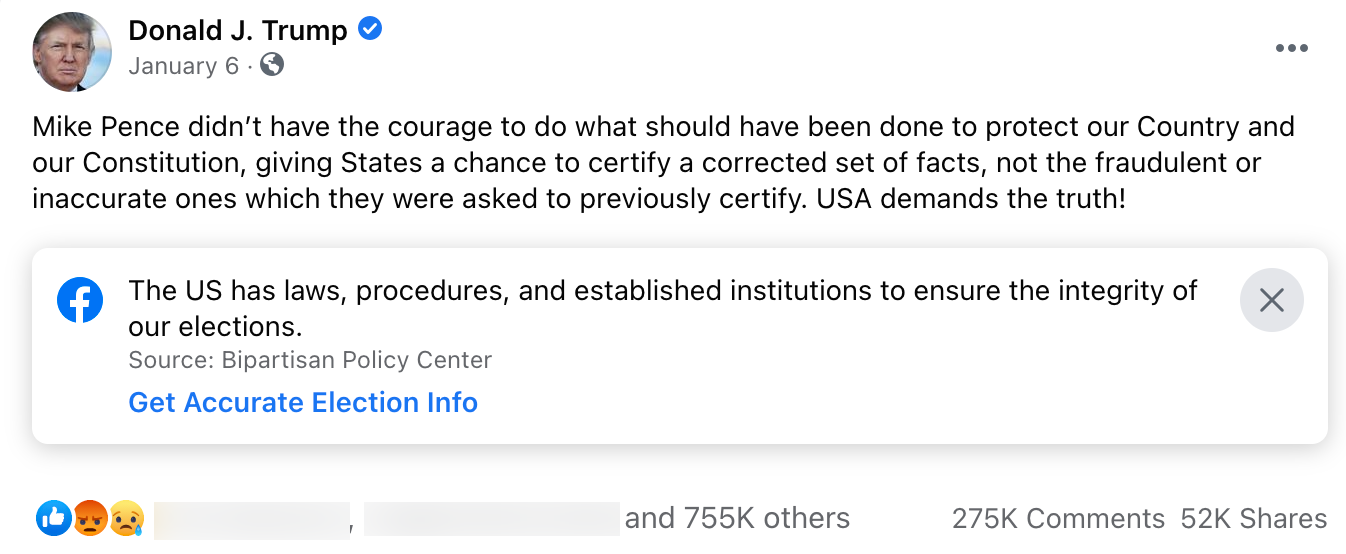This screenshot has height=554, width=1346.
Task: View the 275K Comments
Action: [x=1058, y=519]
